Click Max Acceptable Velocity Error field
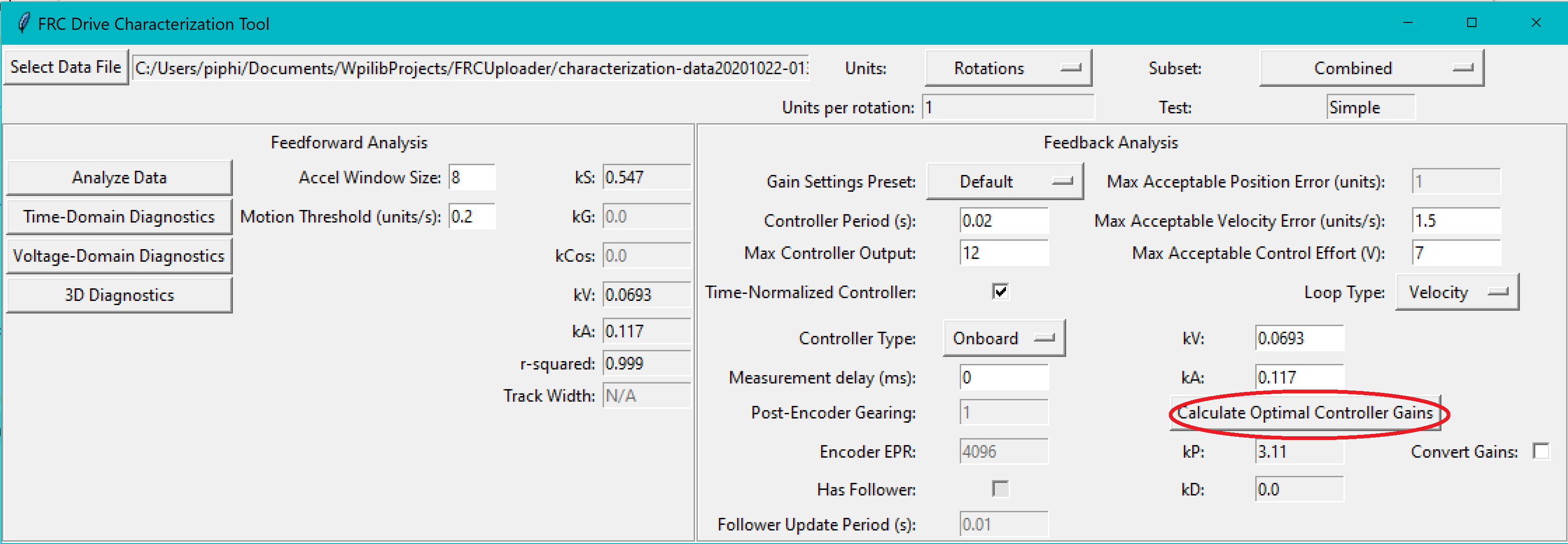The image size is (1568, 544). point(1456,221)
